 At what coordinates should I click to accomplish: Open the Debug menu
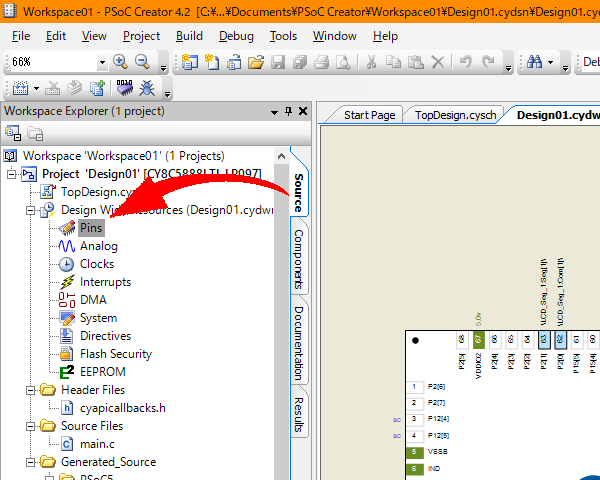point(236,36)
